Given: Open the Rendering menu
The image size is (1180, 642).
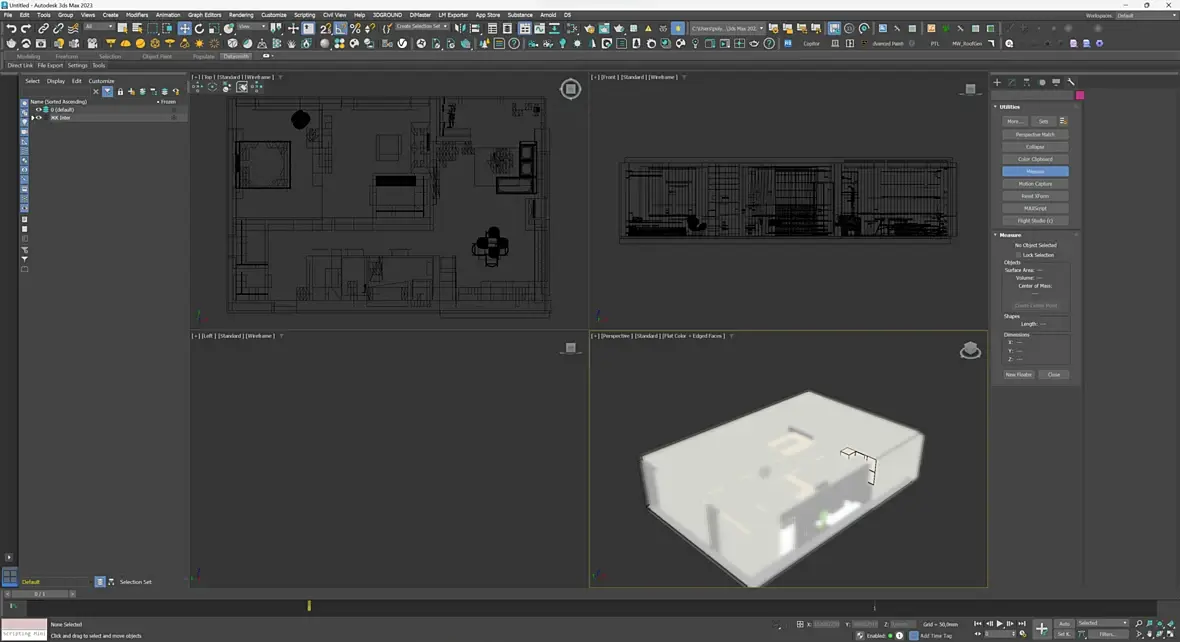Looking at the screenshot, I should pos(241,15).
